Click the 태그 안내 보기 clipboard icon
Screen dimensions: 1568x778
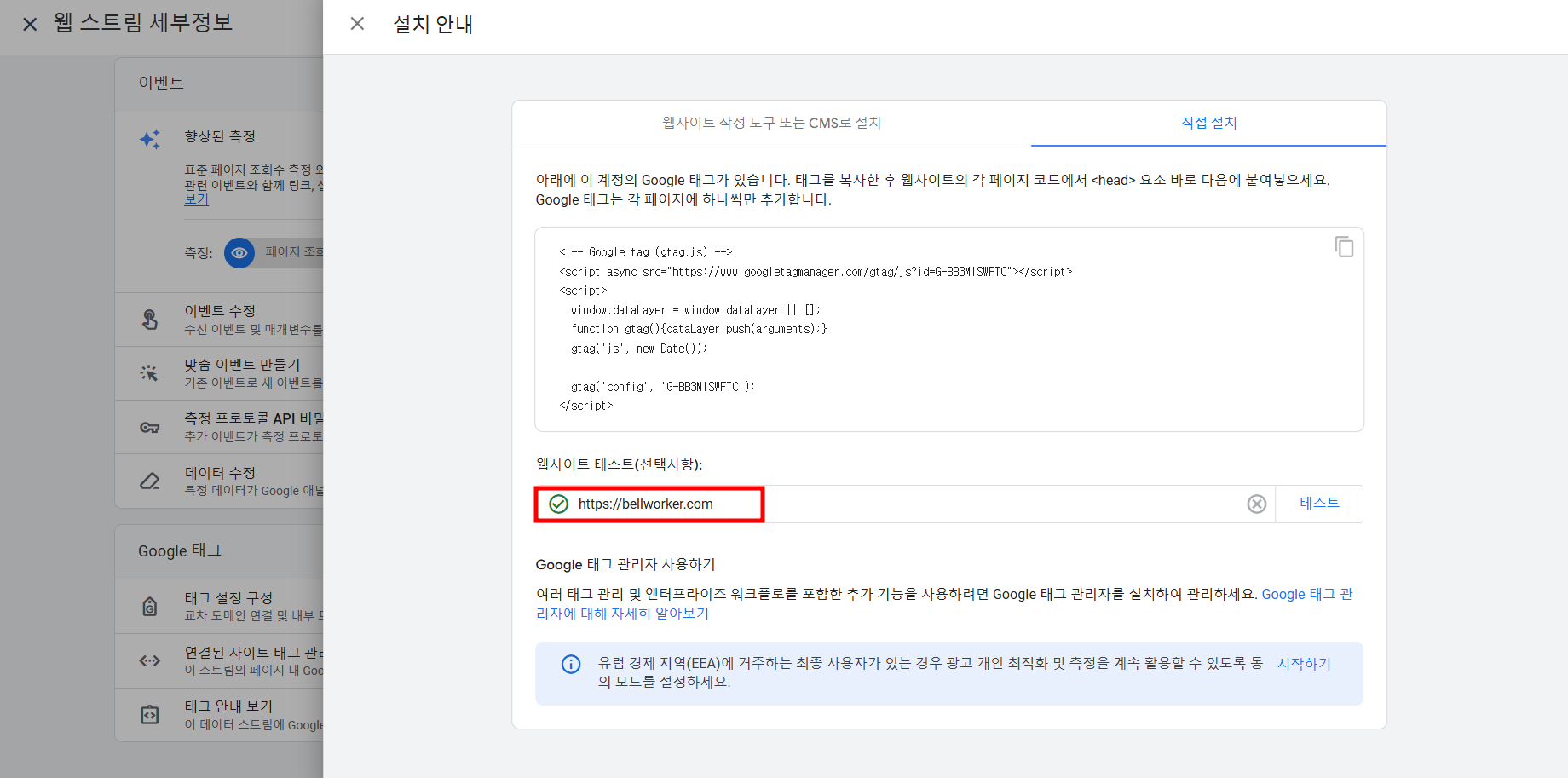[x=150, y=714]
